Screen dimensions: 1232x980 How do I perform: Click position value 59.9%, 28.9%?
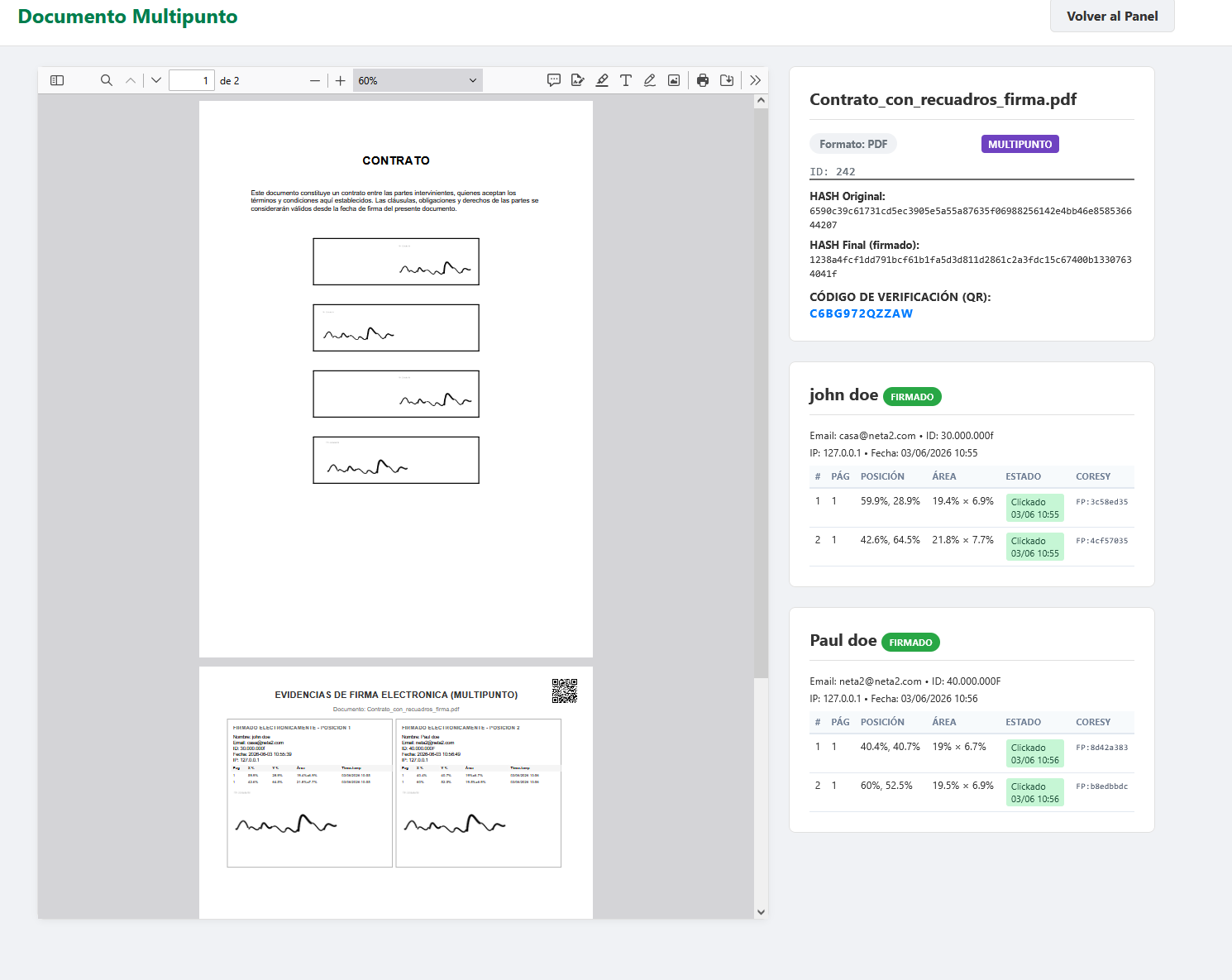pos(890,501)
